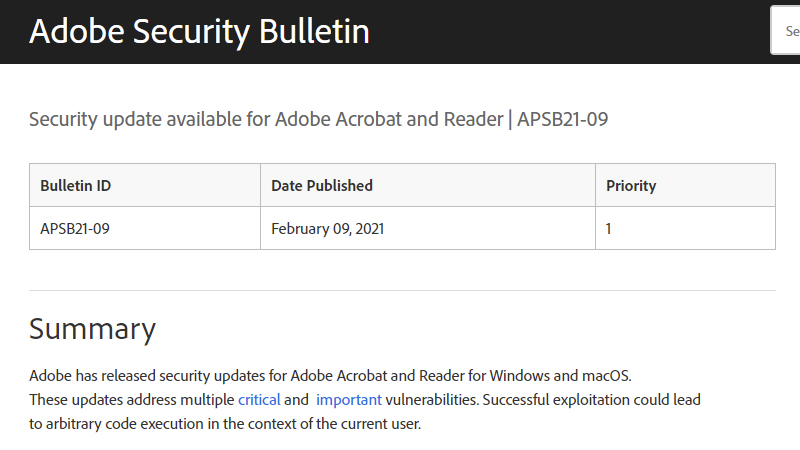Viewport: 800px width, 450px height.
Task: Click the Bulletin ID column header
Action: tap(75, 185)
